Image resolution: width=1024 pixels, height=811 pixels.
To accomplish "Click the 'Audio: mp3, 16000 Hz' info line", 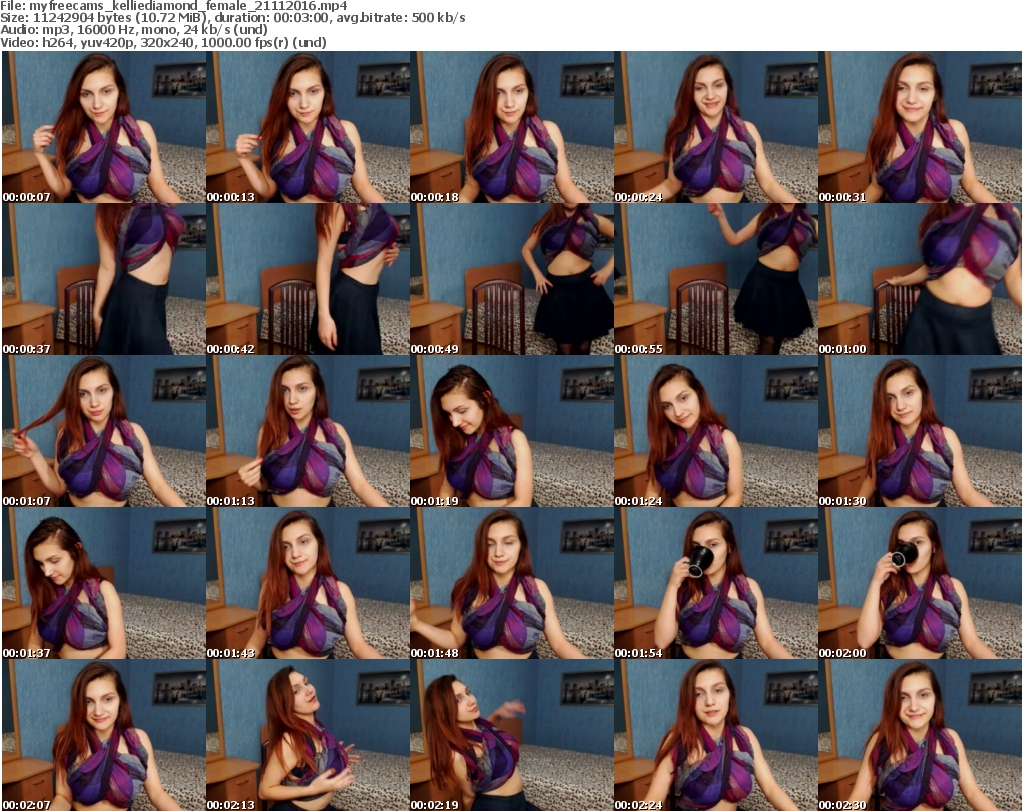I will (134, 30).
